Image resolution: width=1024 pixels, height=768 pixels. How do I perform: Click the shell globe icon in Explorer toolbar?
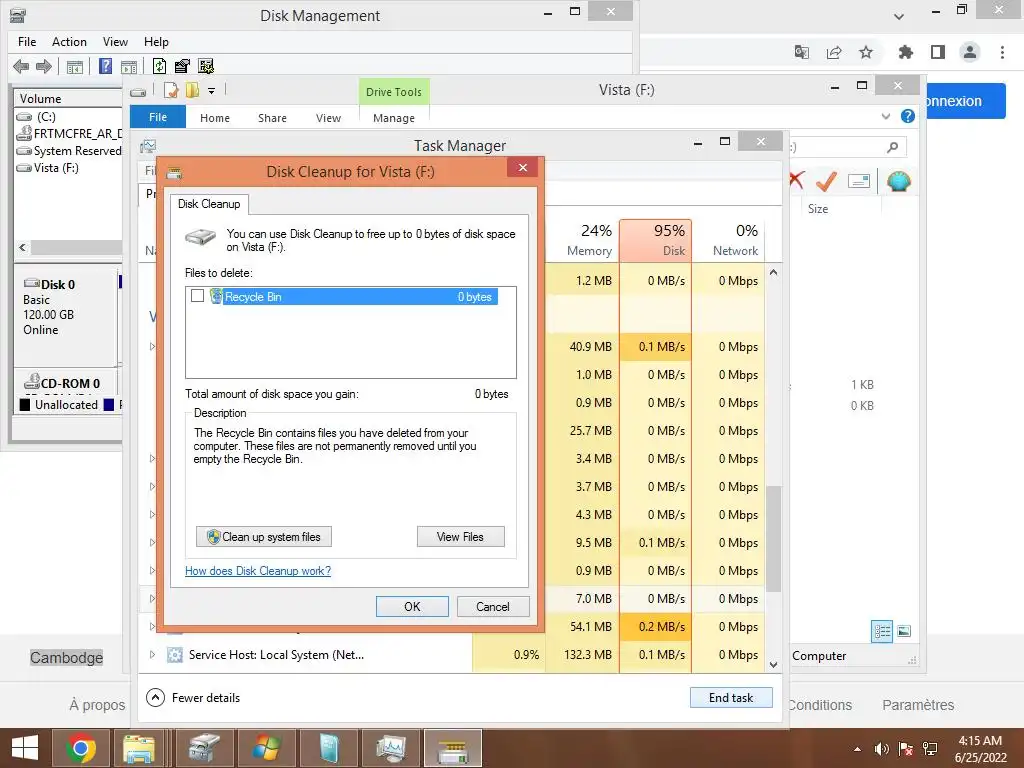pos(899,181)
